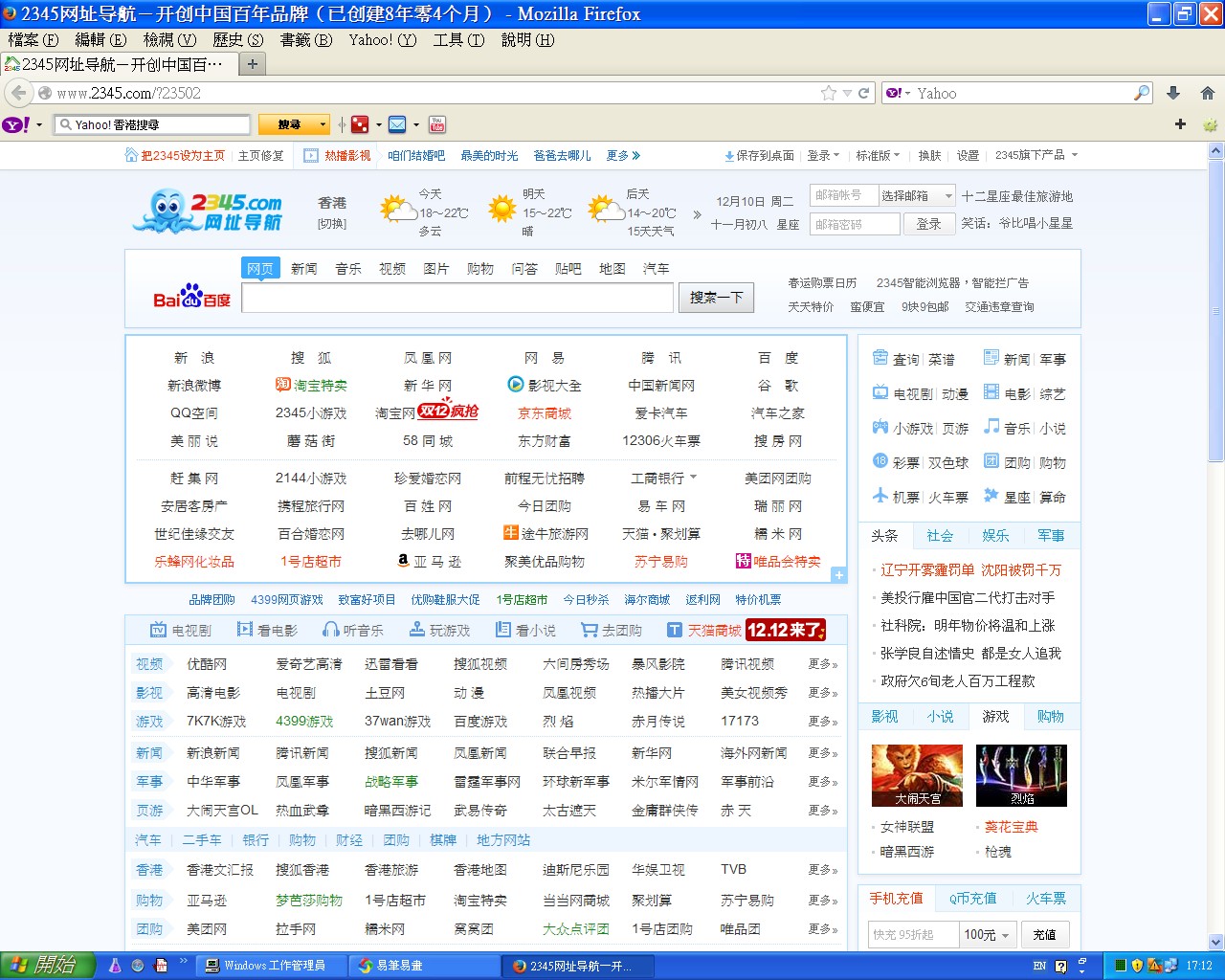The height and width of the screenshot is (980, 1225).
Task: Toggle the bookmark star in address bar
Action: [828, 93]
